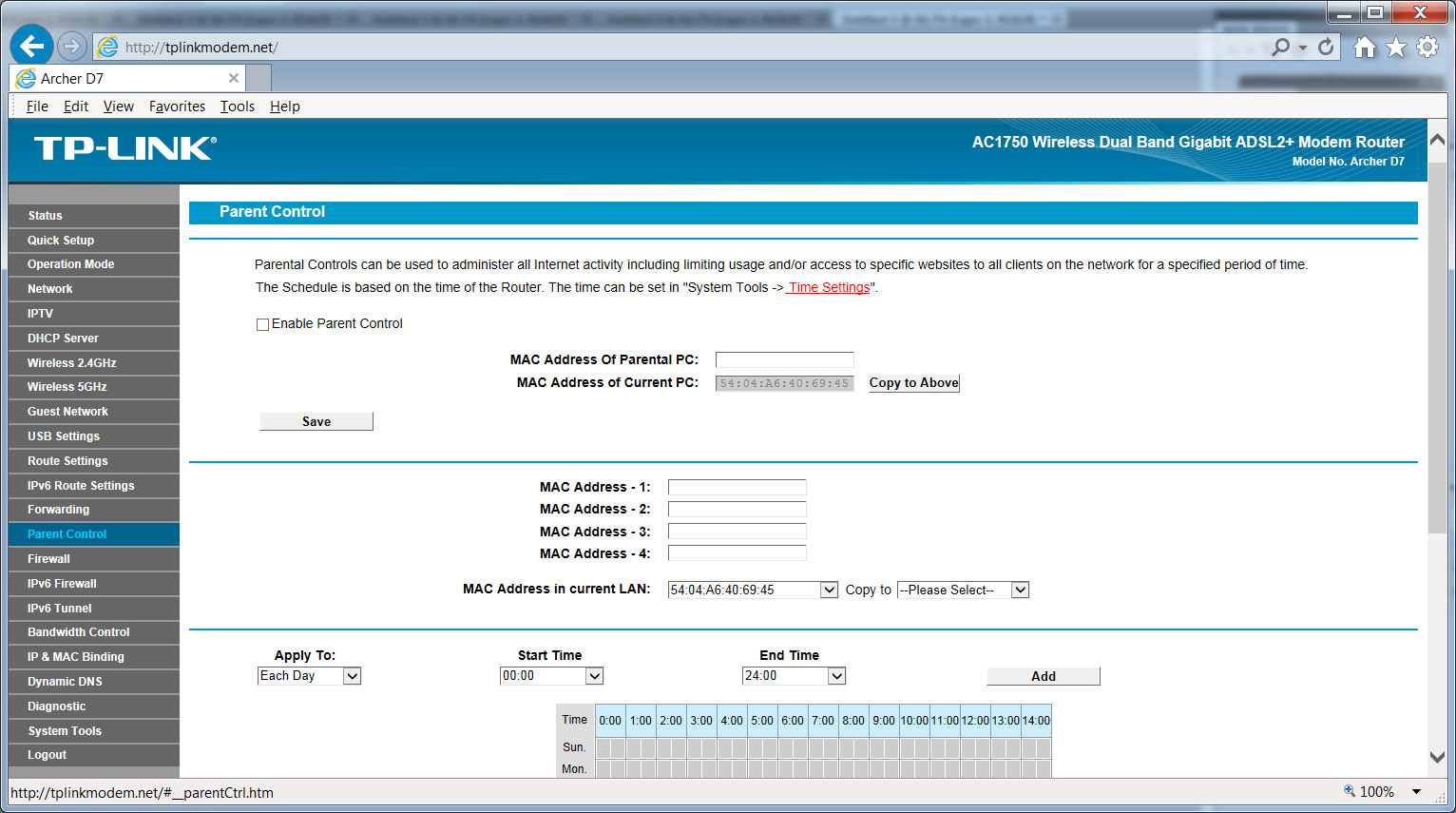
Task: Click the search magnifier icon in address bar
Action: pos(1281,47)
